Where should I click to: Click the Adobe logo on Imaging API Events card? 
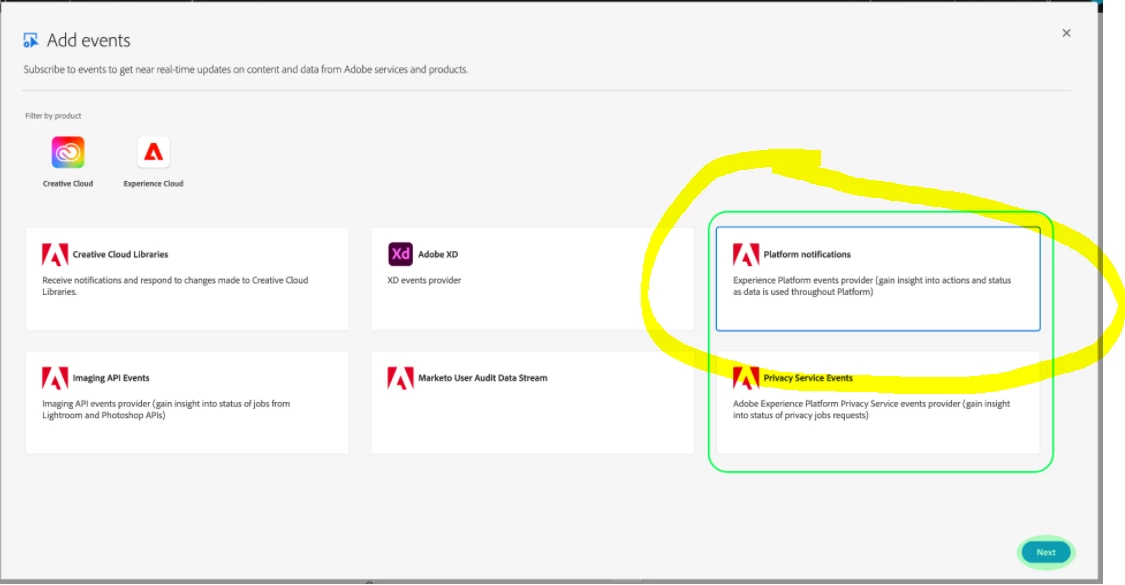pos(55,378)
